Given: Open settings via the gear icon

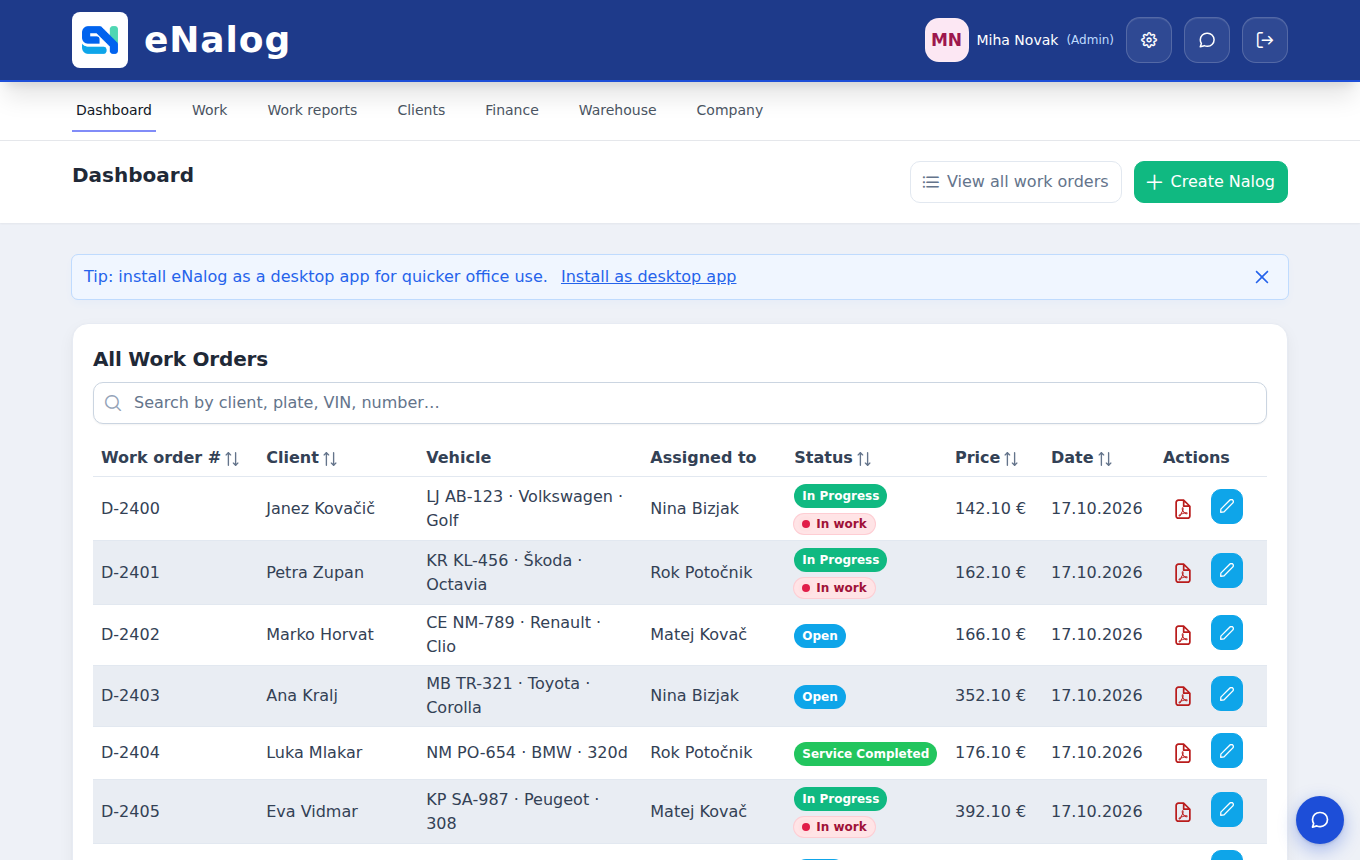Looking at the screenshot, I should [1149, 40].
